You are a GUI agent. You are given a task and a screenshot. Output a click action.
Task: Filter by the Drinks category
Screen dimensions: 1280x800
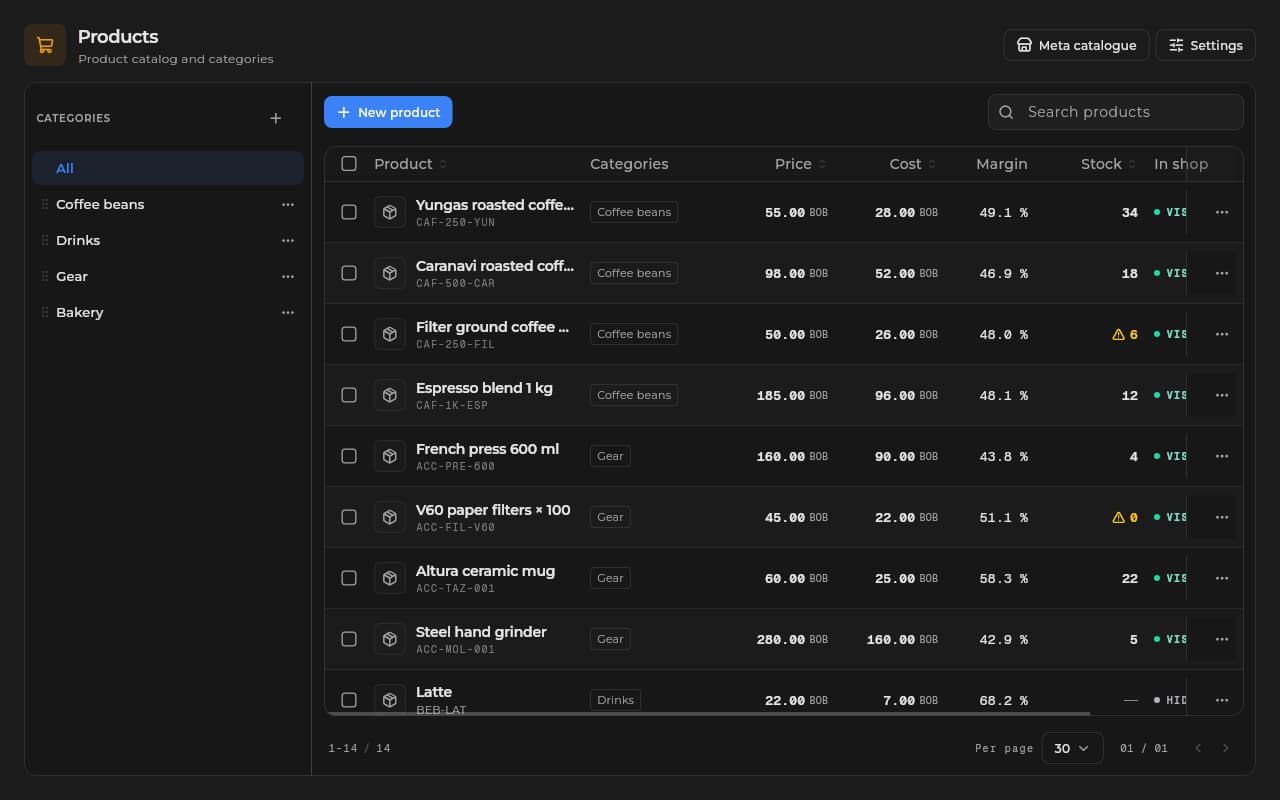tap(168, 240)
